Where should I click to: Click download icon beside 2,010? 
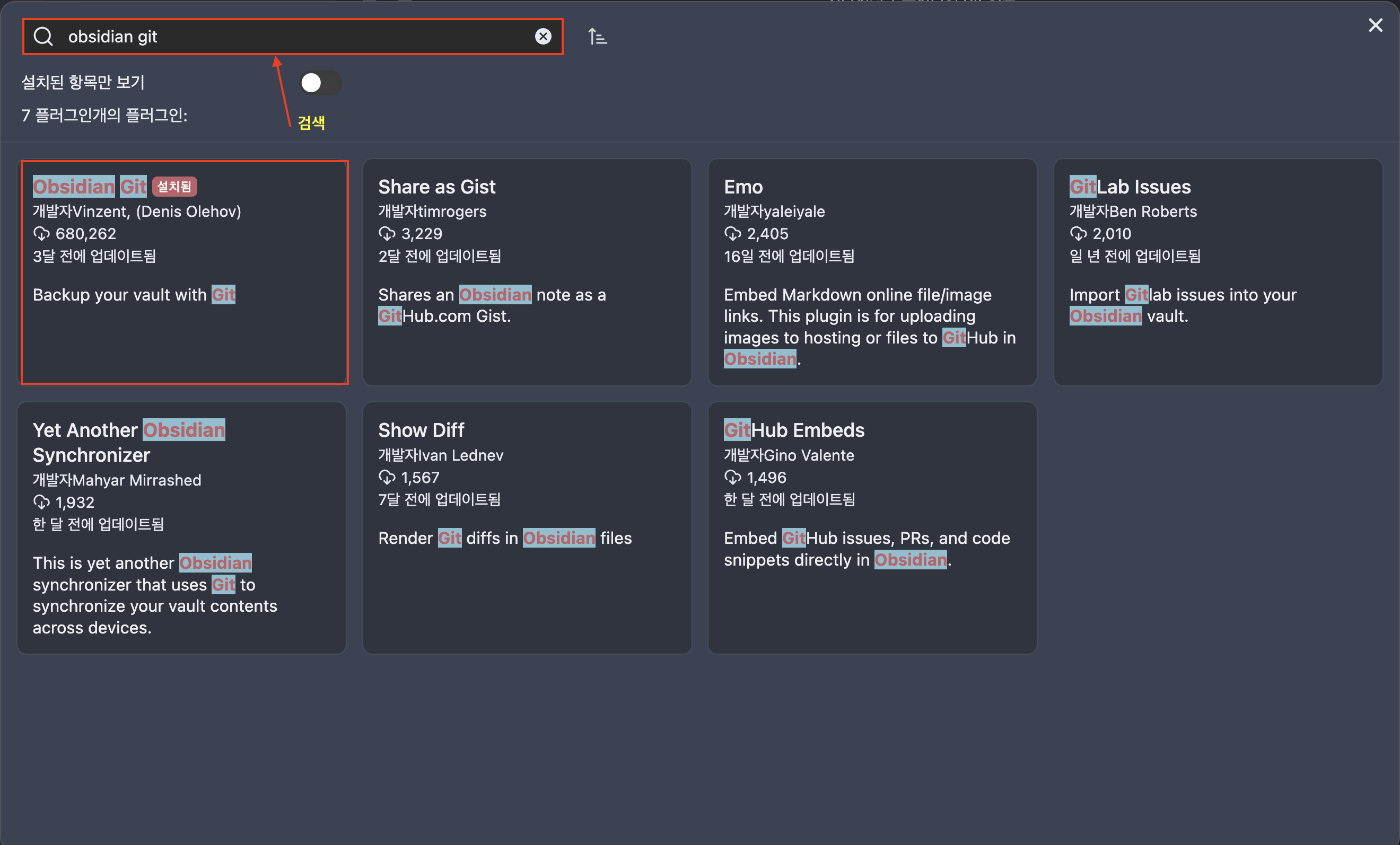[1078, 233]
